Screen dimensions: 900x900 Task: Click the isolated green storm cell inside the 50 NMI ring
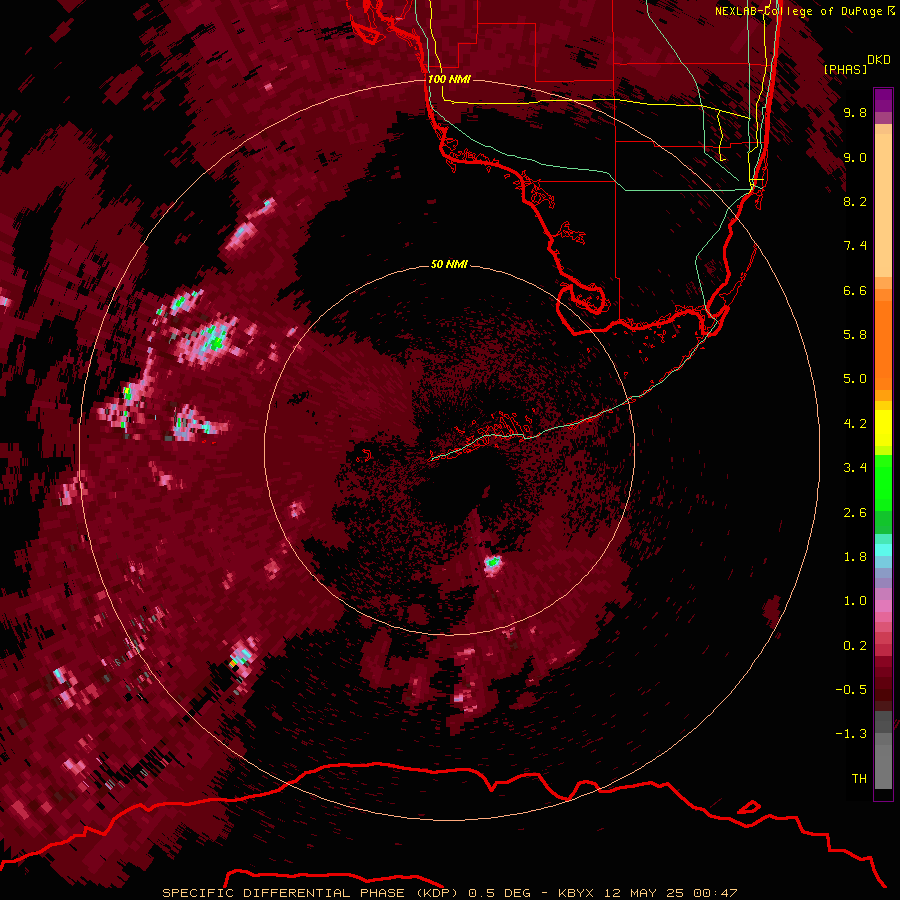tap(492, 563)
